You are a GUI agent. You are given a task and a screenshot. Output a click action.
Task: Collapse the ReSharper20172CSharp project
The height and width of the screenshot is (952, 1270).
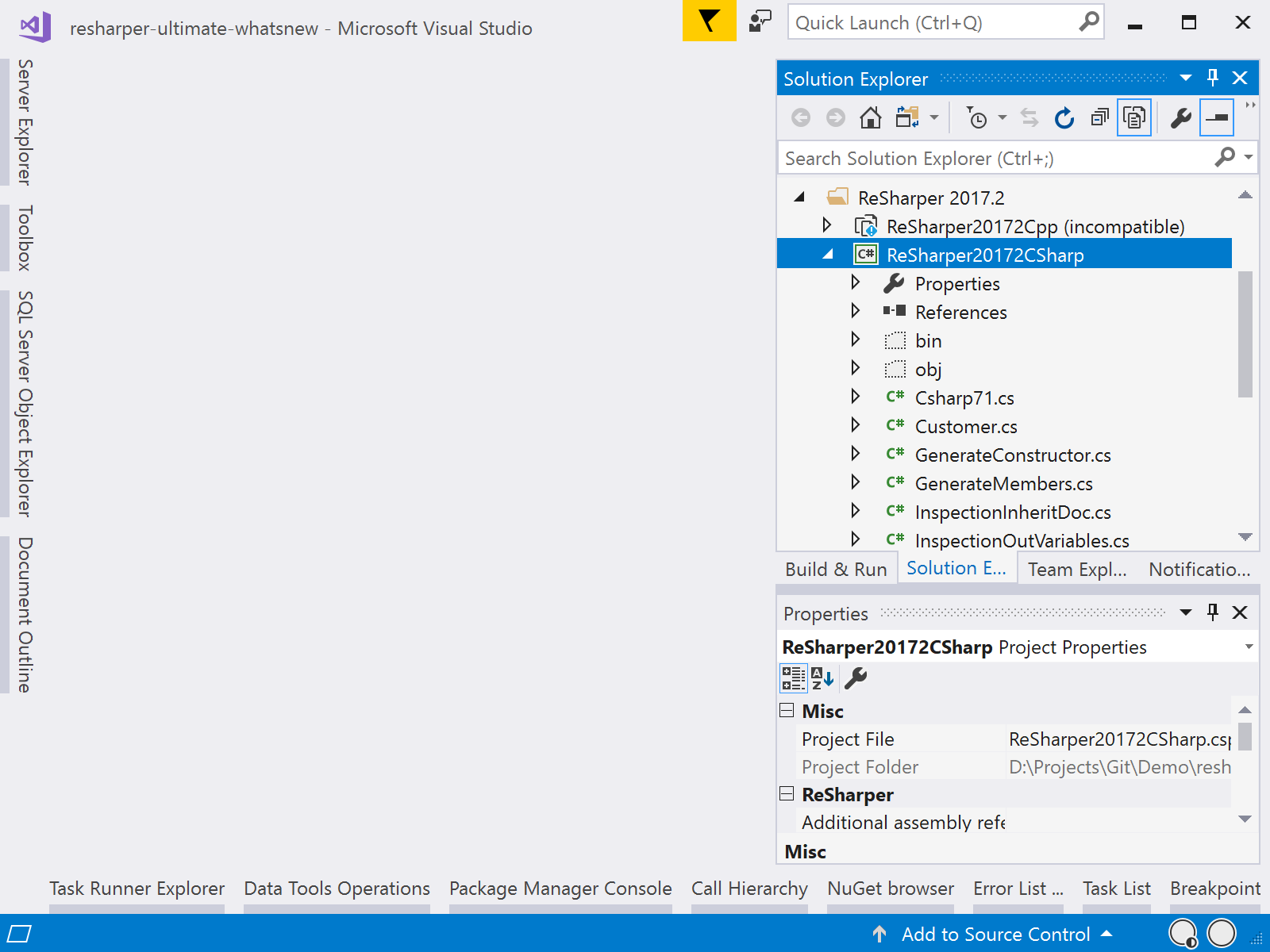coord(829,255)
